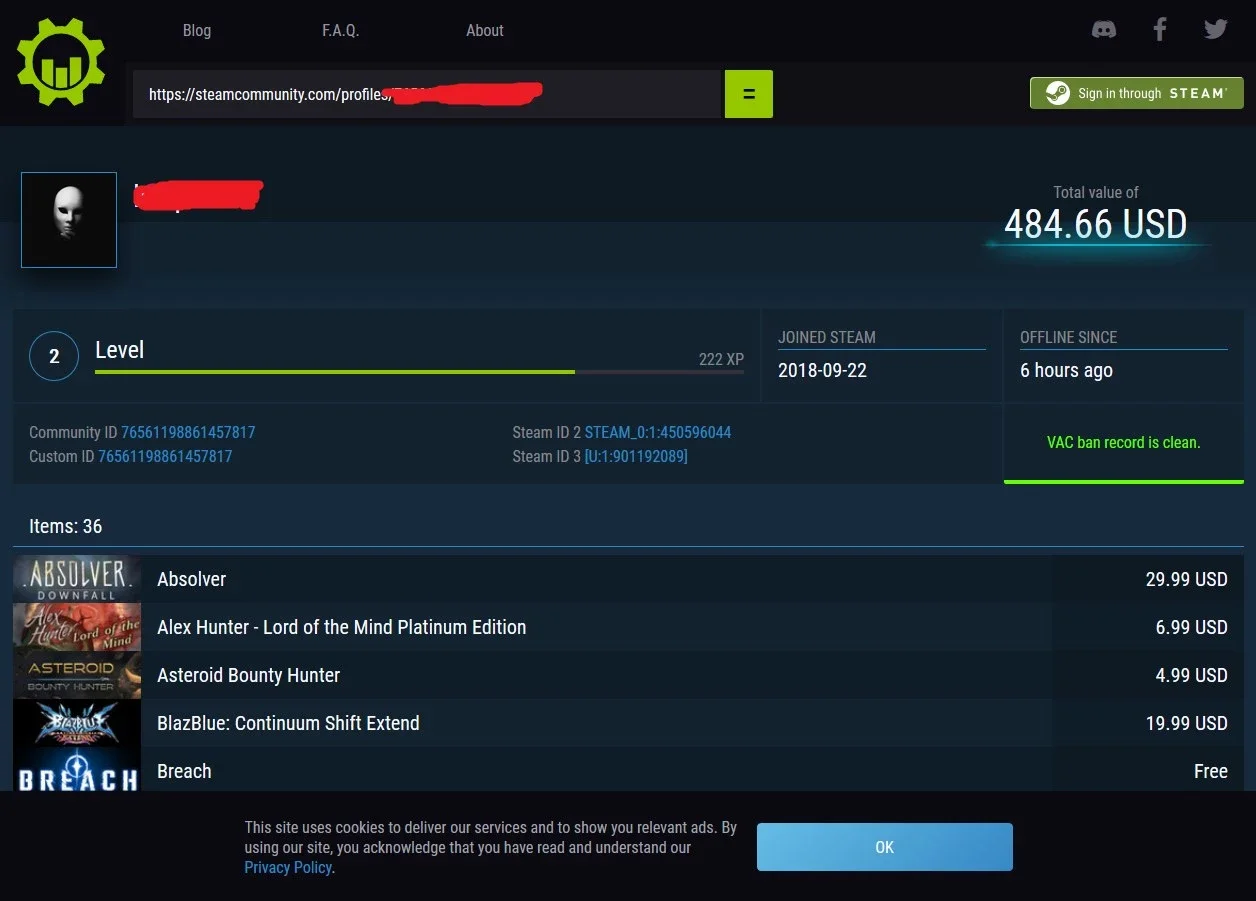Viewport: 1256px width, 901px height.
Task: Click the 6.99 USD price
Action: click(x=1192, y=627)
